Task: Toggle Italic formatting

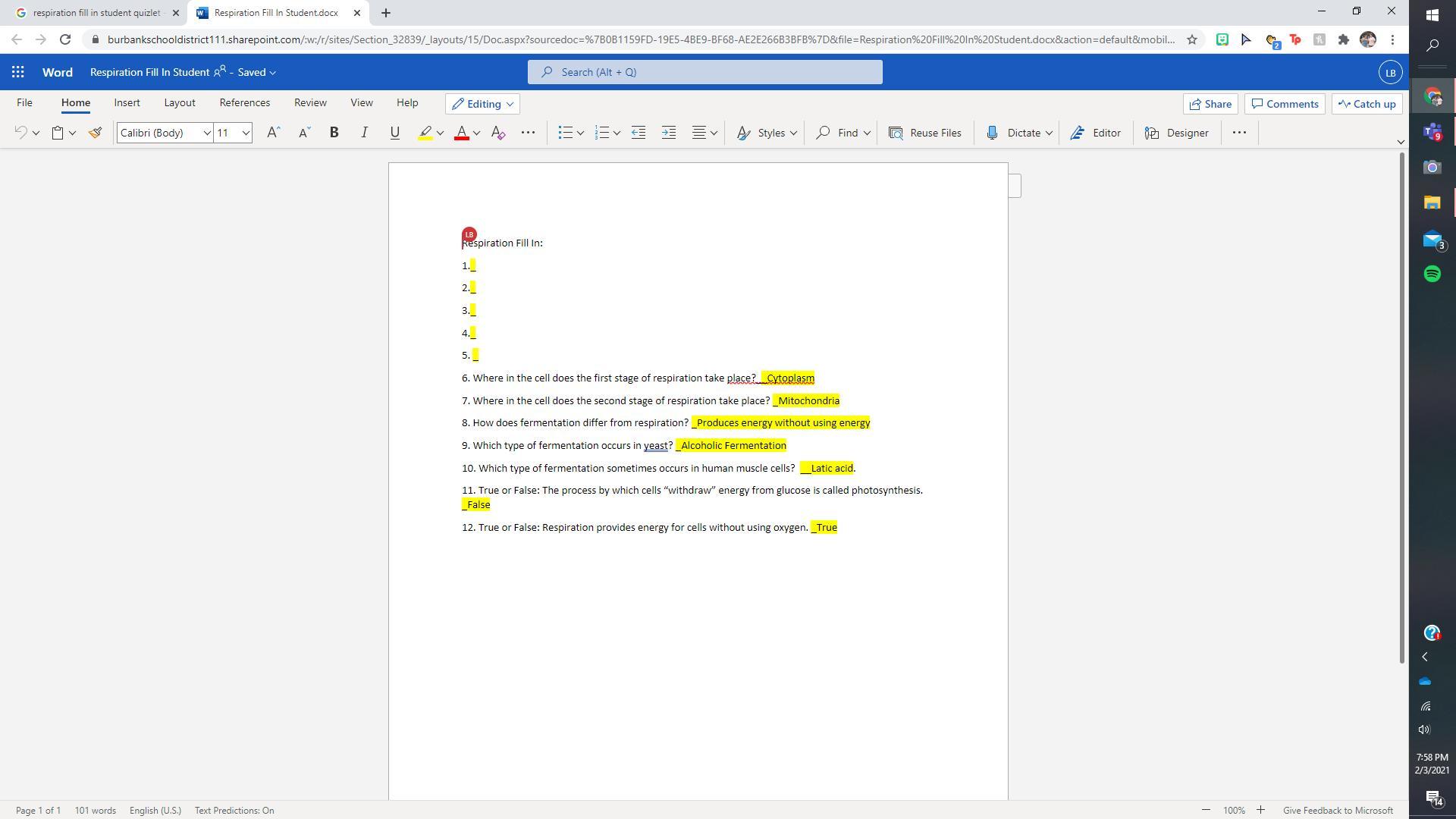Action: coord(364,133)
